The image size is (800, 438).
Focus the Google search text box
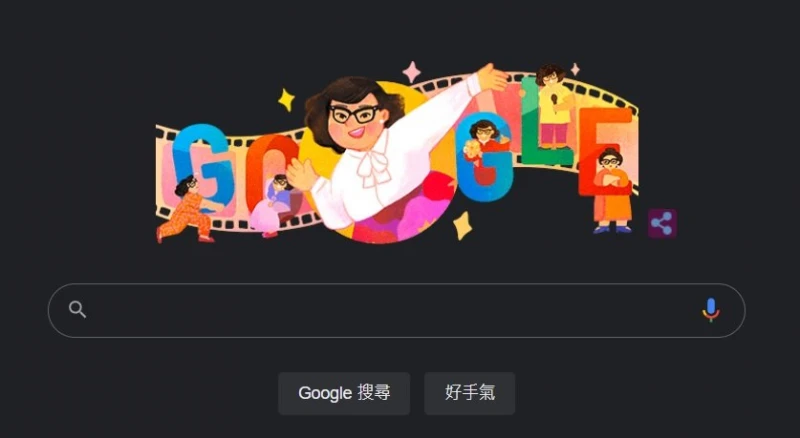click(x=396, y=310)
